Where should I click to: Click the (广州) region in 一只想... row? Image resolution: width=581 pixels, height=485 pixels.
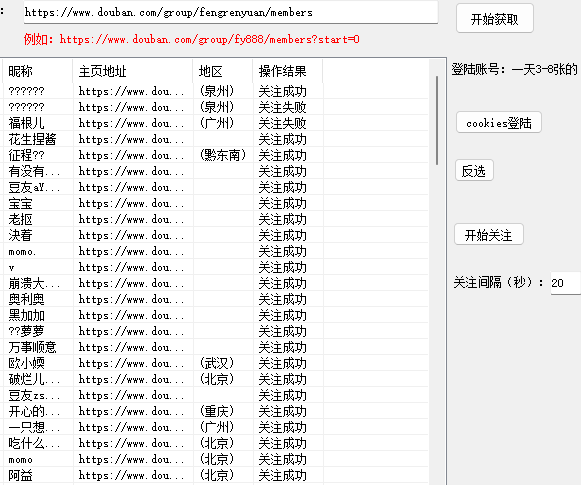pyautogui.click(x=217, y=427)
